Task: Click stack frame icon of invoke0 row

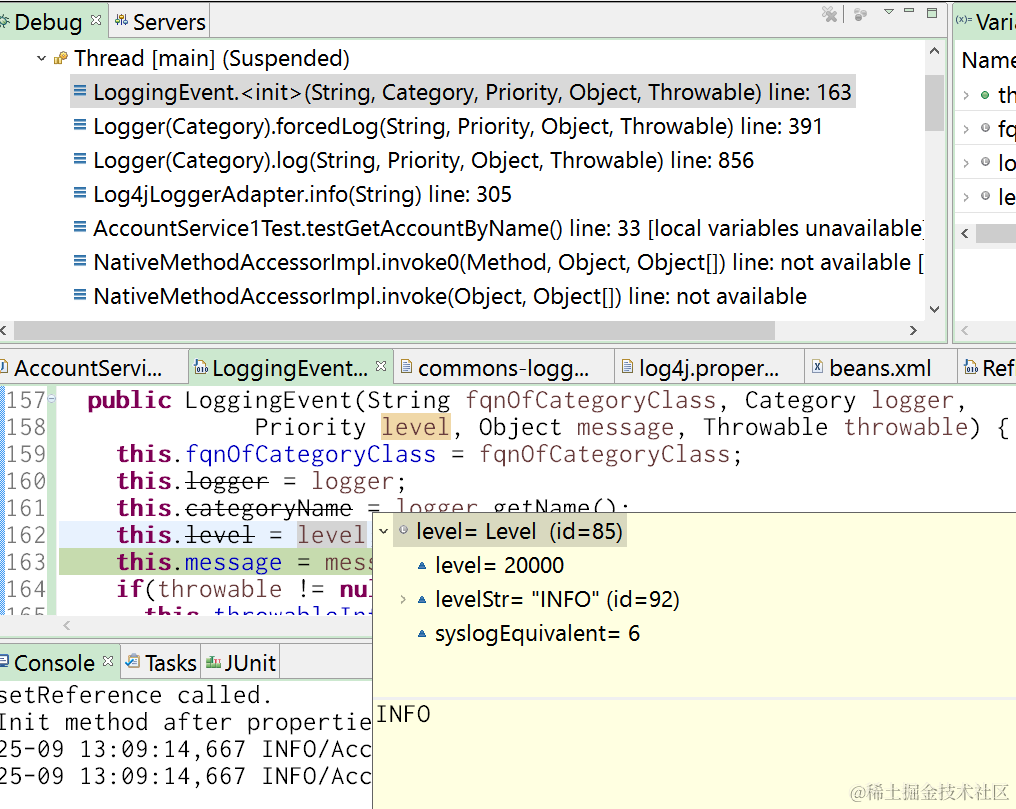Action: (x=80, y=260)
